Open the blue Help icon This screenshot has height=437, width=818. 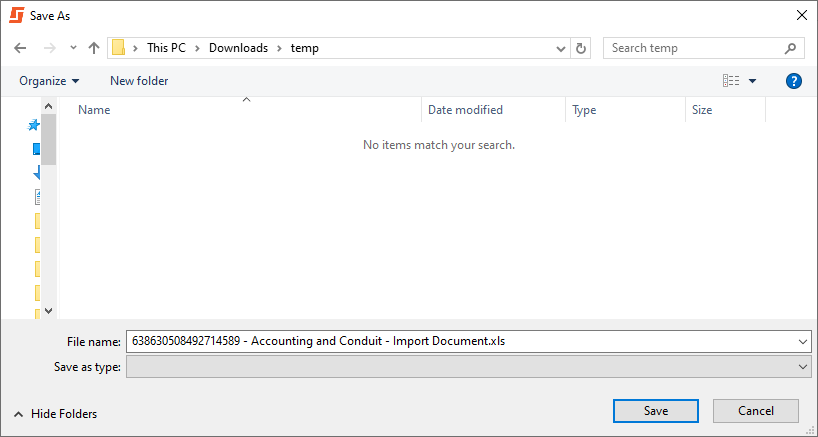coord(794,81)
